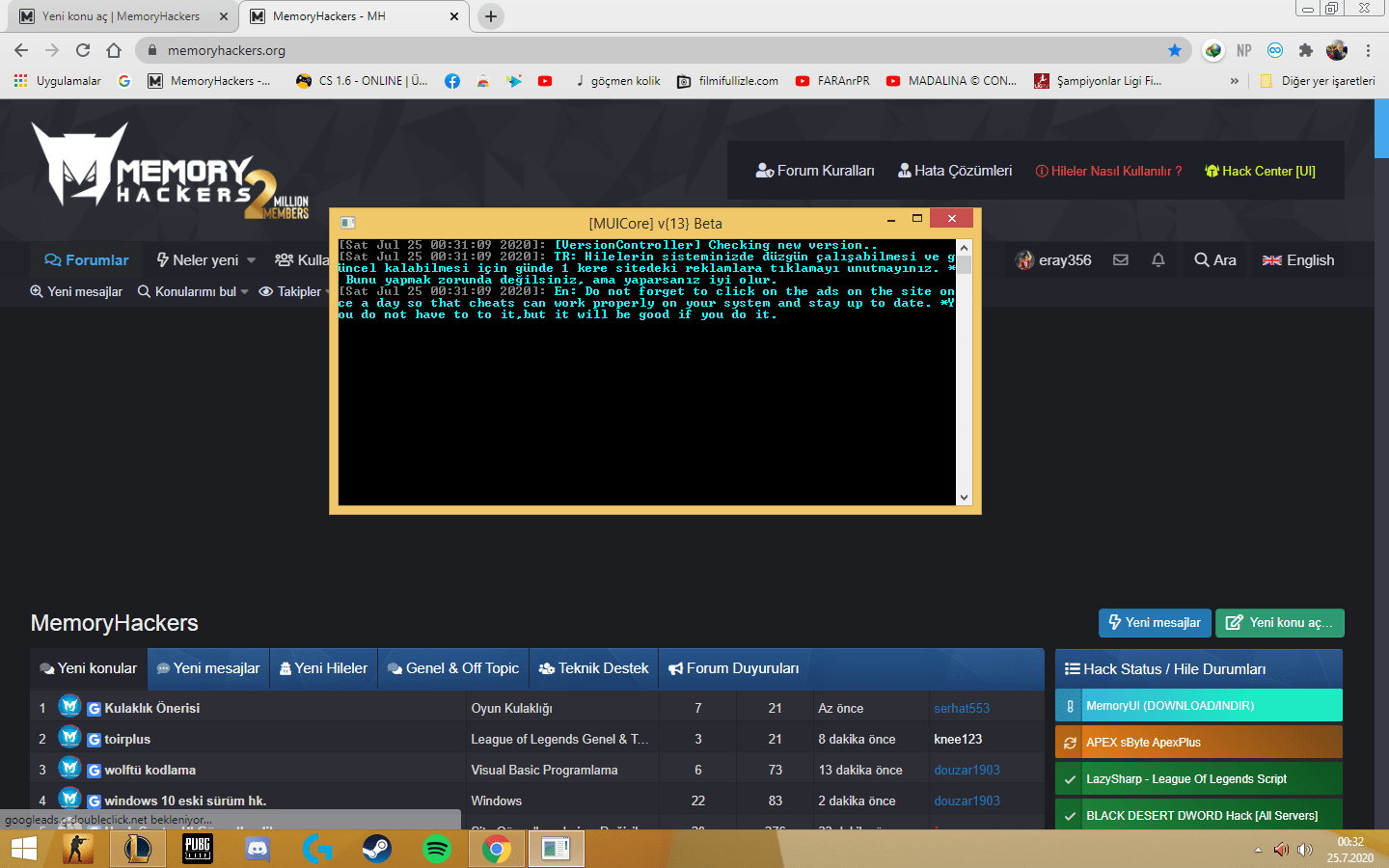The image size is (1389, 868).
Task: Click the blue Yeni mesajlar button
Action: (x=1155, y=623)
